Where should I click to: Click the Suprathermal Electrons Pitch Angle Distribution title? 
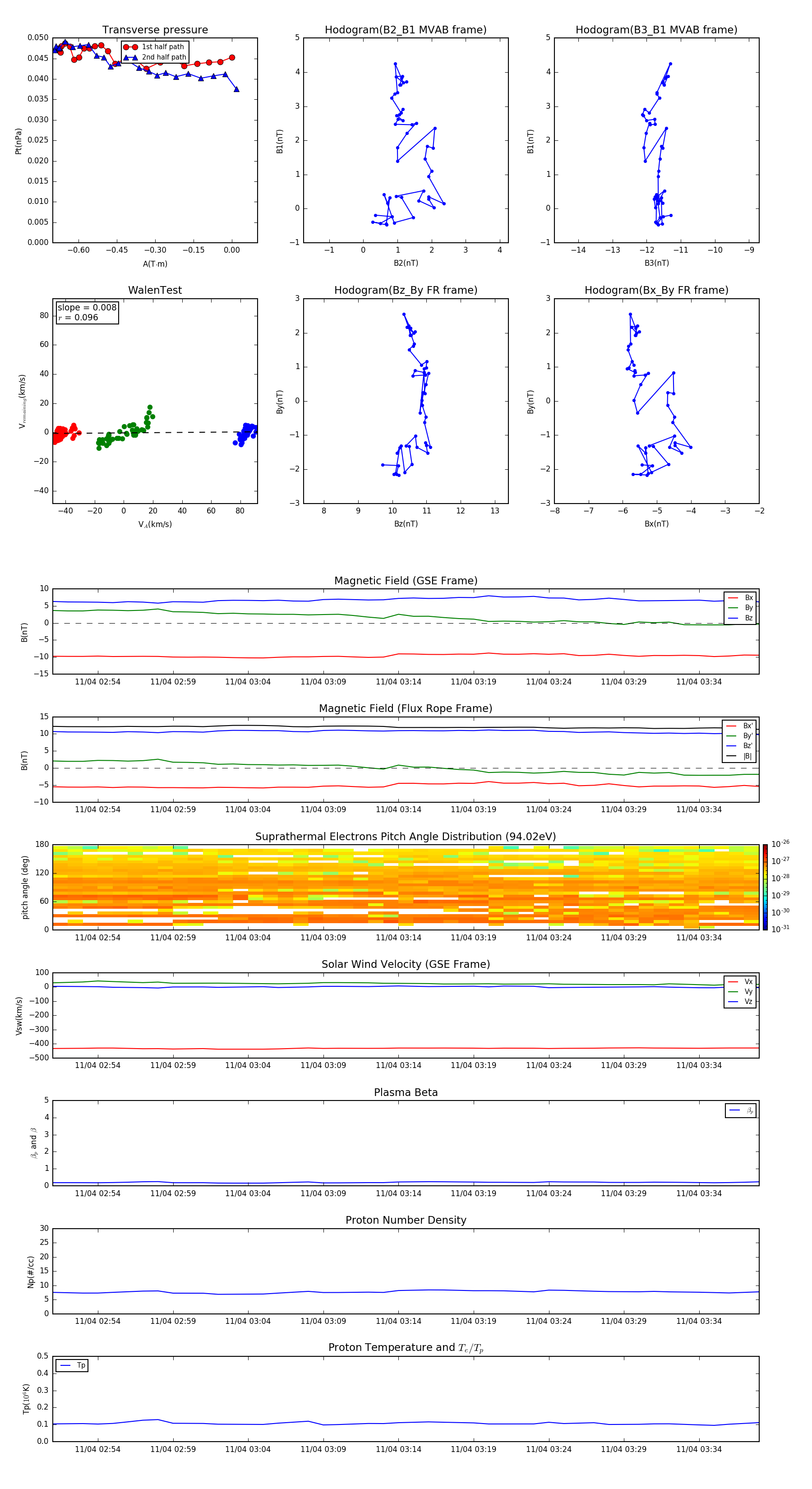tap(406, 837)
